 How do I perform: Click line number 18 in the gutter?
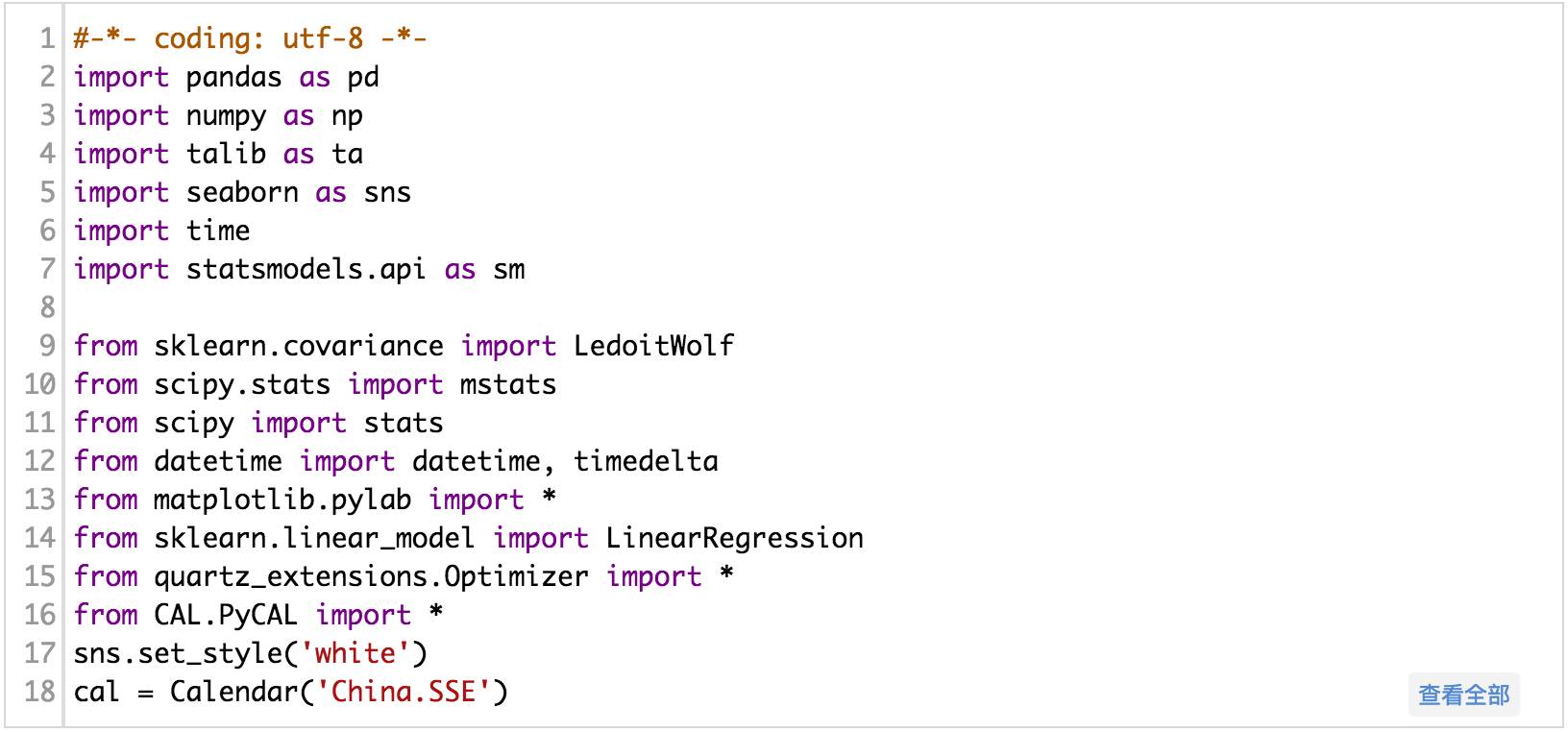point(39,692)
